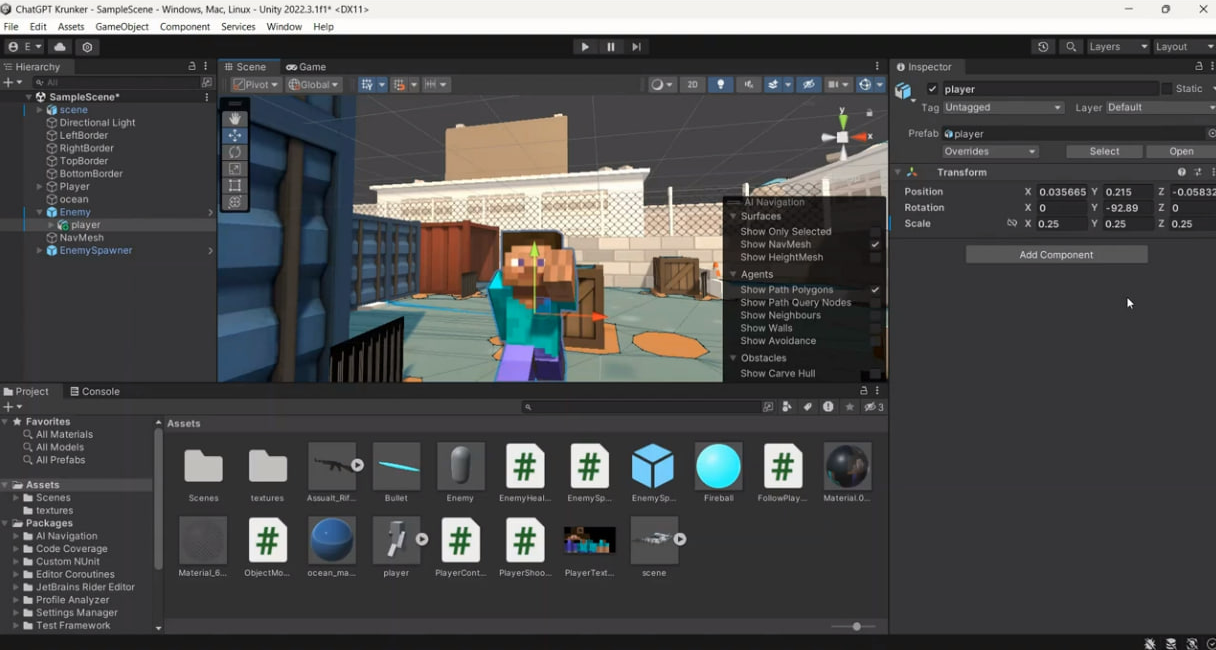Screen dimensions: 1216x650
Task: Click the Pause button in the toolbar
Action: click(x=611, y=47)
